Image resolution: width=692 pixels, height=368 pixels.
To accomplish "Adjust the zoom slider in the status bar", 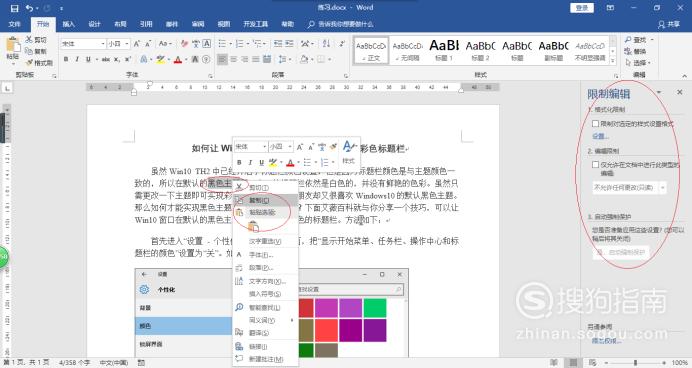I will (x=636, y=363).
